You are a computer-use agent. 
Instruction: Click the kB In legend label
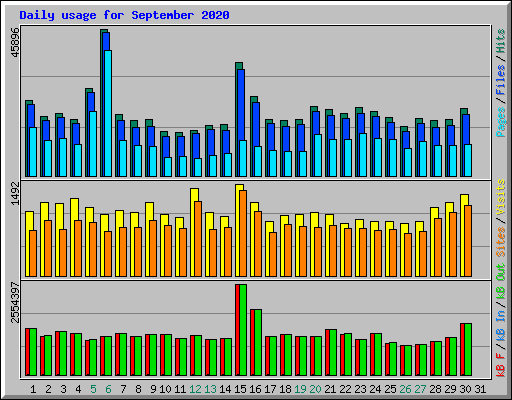pyautogui.click(x=501, y=325)
